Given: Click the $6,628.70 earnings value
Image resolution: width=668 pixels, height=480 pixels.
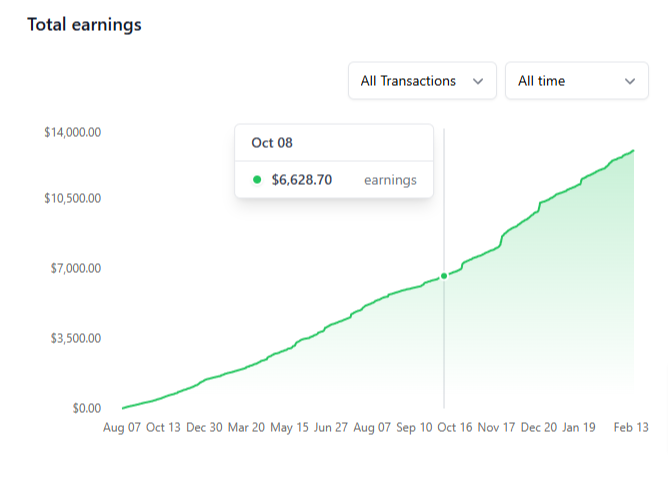Looking at the screenshot, I should click(302, 180).
